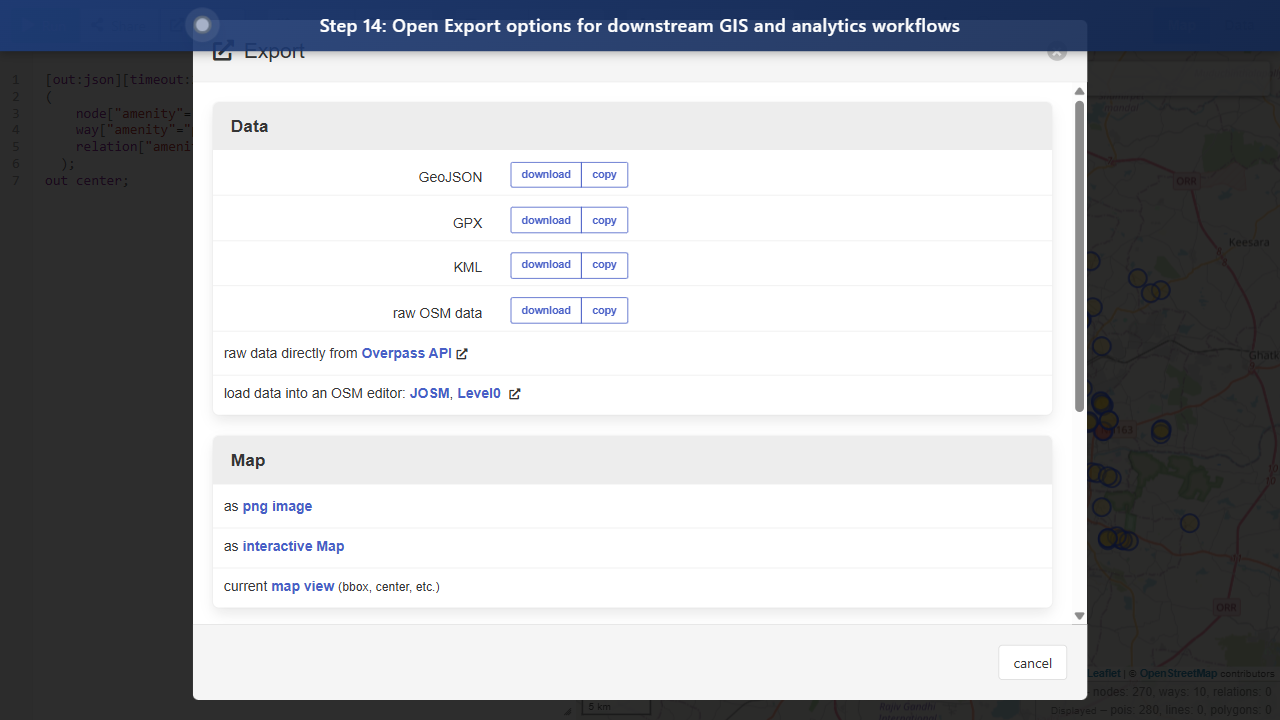The height and width of the screenshot is (720, 1280).
Task: Click the external-link icon beside Overpass API
Action: 461,353
